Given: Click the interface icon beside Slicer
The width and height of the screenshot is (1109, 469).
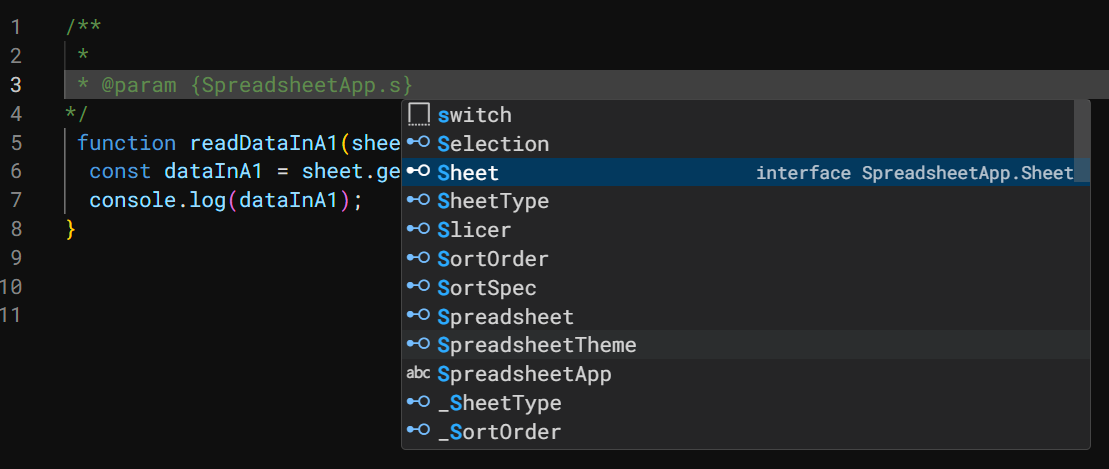Looking at the screenshot, I should click(x=419, y=230).
